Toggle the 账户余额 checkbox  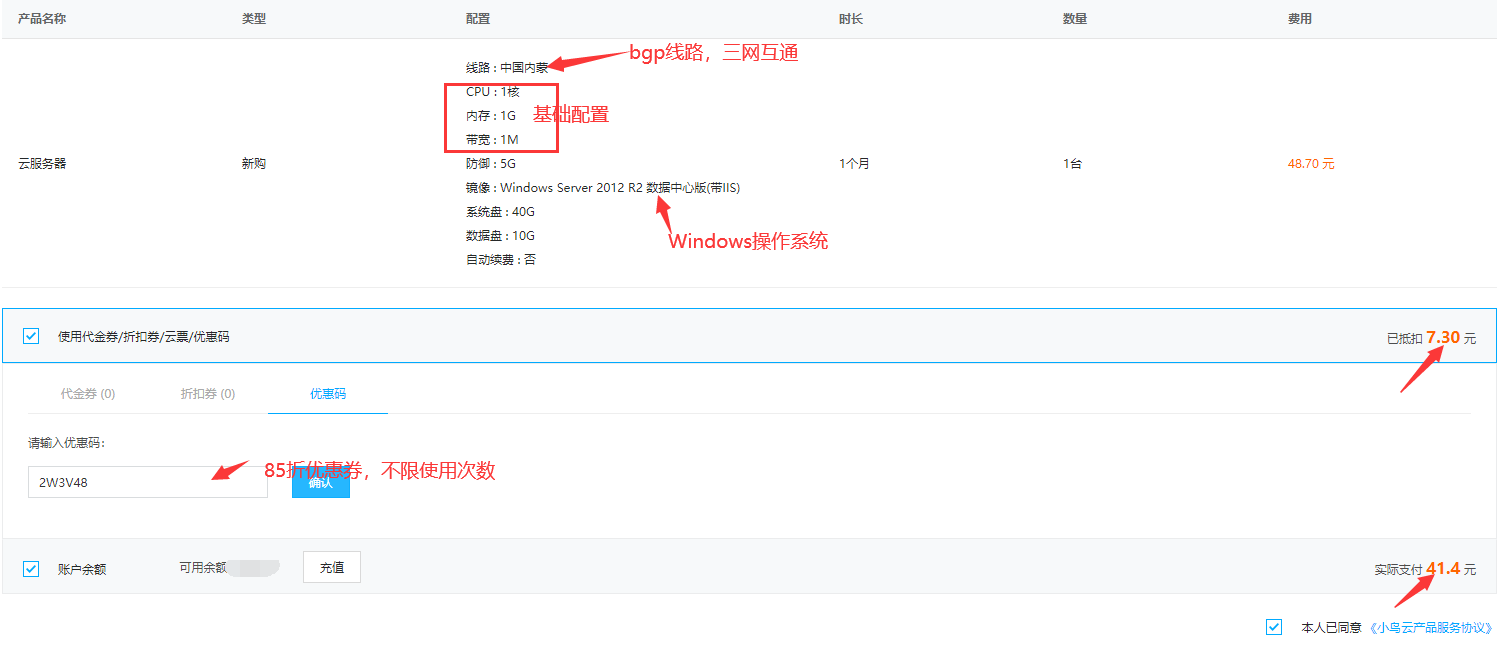(31, 569)
